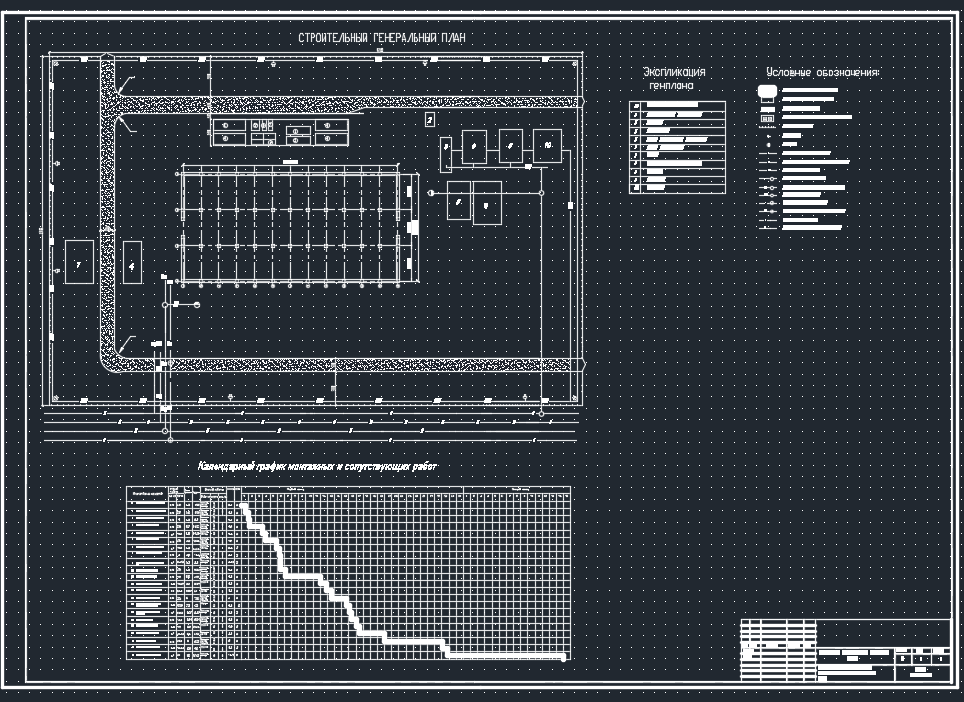Click the main building column grid

290,228
